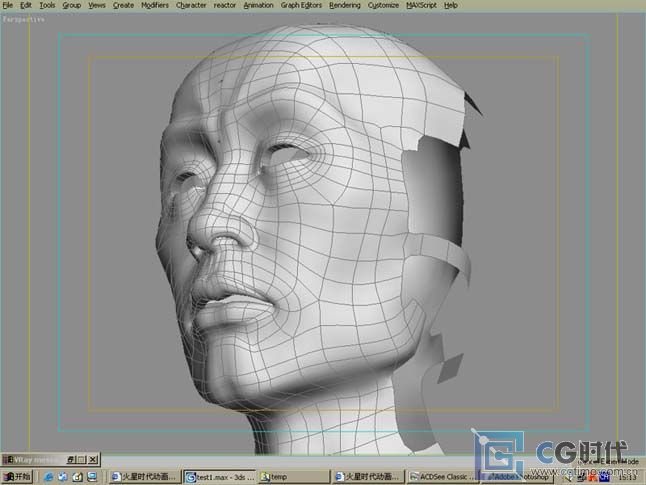This screenshot has height=485, width=646.
Task: Open the temp folder taskbar button
Action: [x=294, y=477]
